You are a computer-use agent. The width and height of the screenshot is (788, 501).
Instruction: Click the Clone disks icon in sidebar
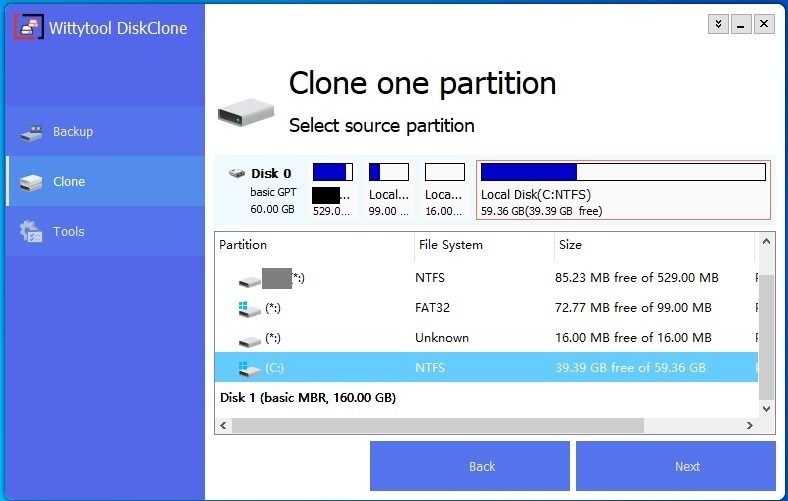pos(31,182)
